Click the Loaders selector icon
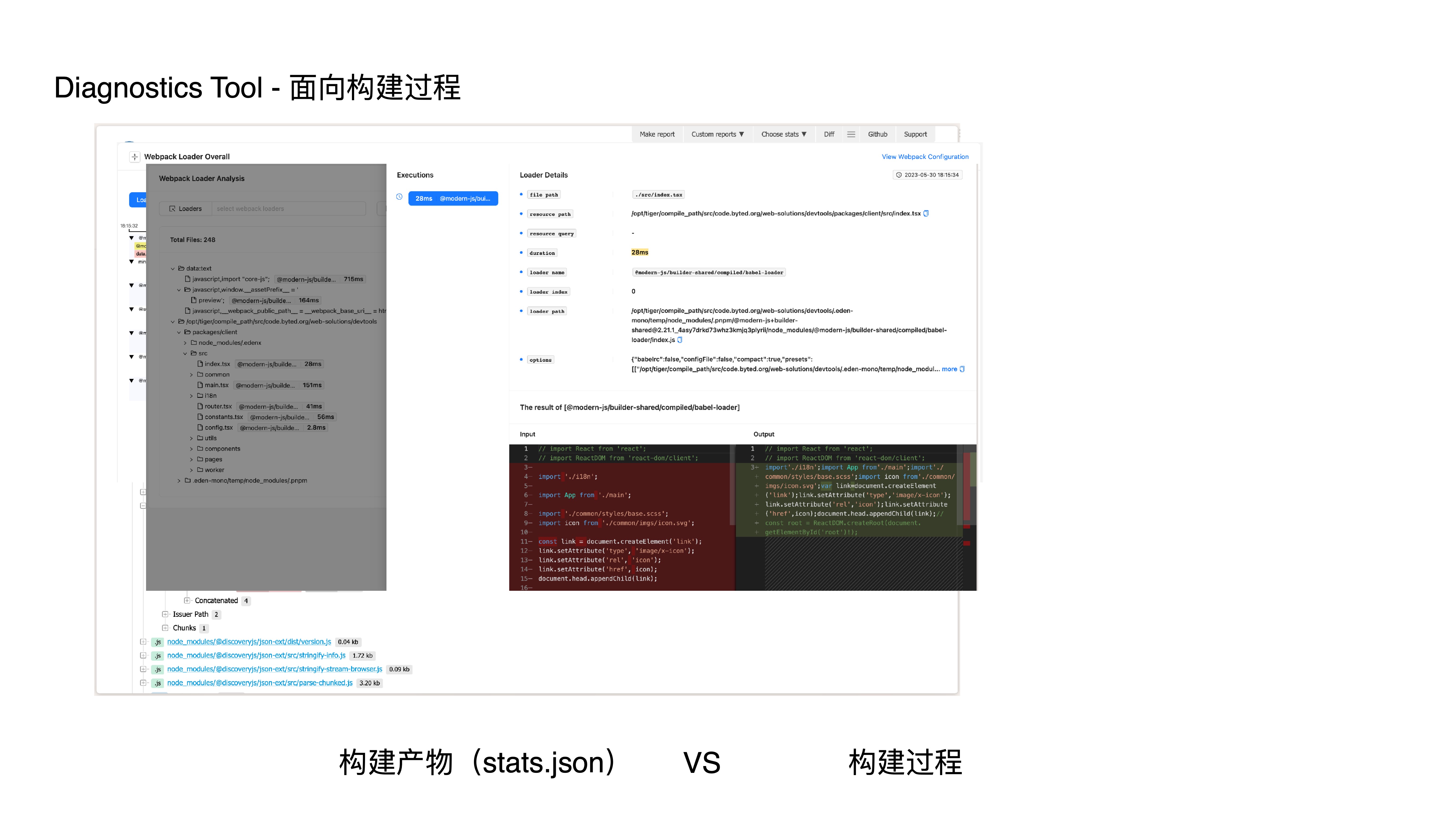 click(x=172, y=209)
